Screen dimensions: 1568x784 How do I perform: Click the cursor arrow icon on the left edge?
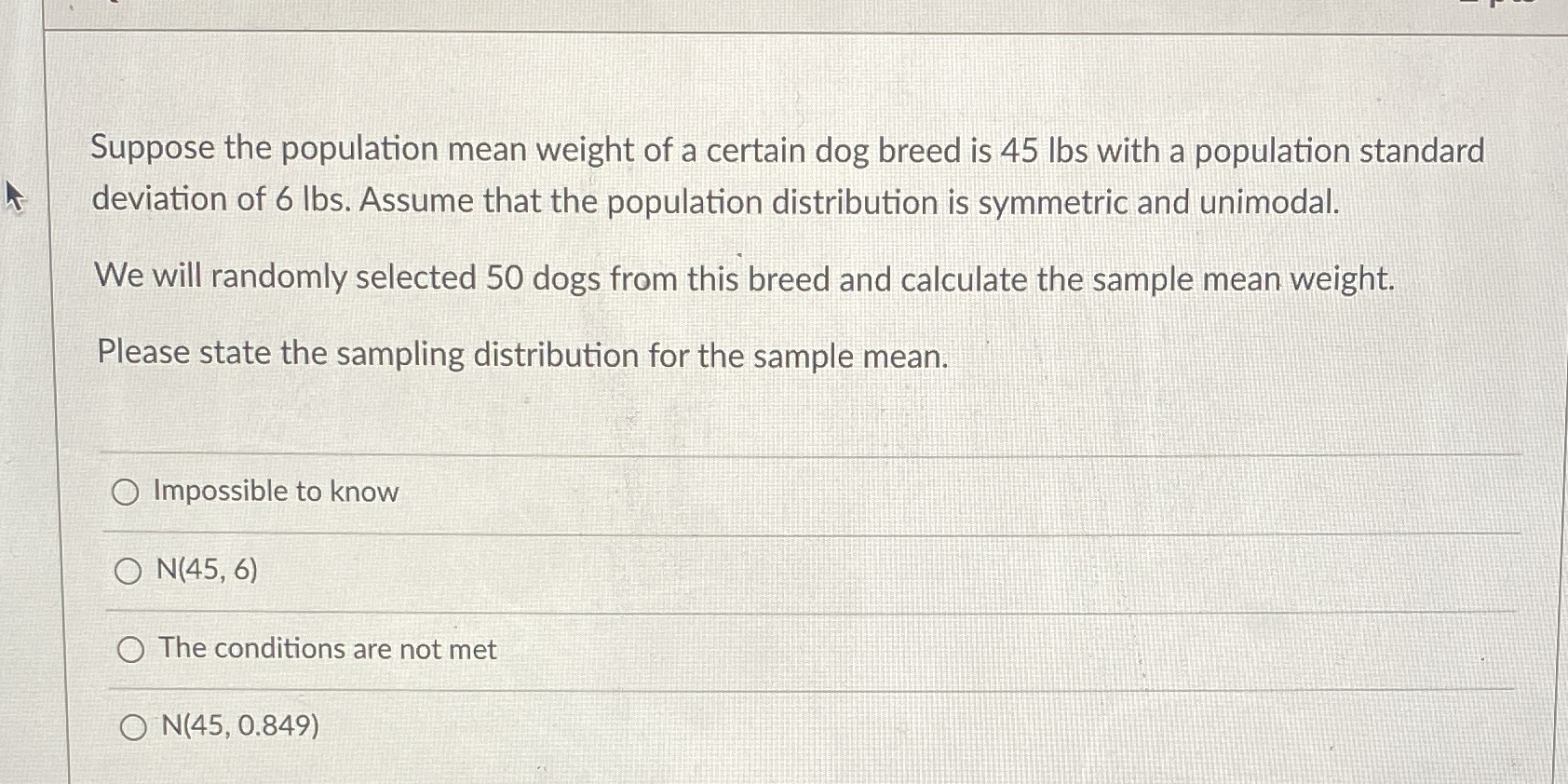tap(15, 197)
